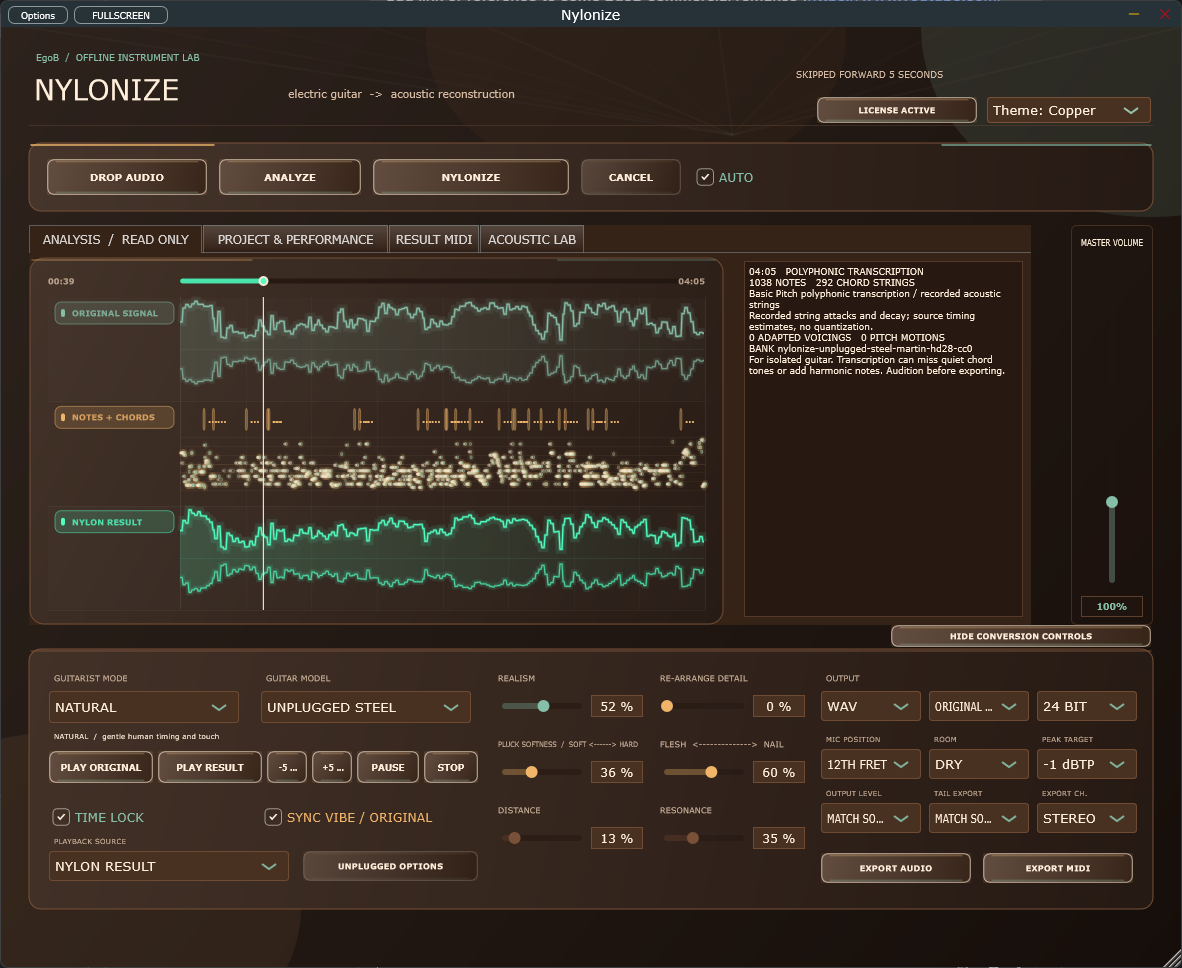Click the PAUSE playback button
Image resolution: width=1182 pixels, height=968 pixels.
387,767
